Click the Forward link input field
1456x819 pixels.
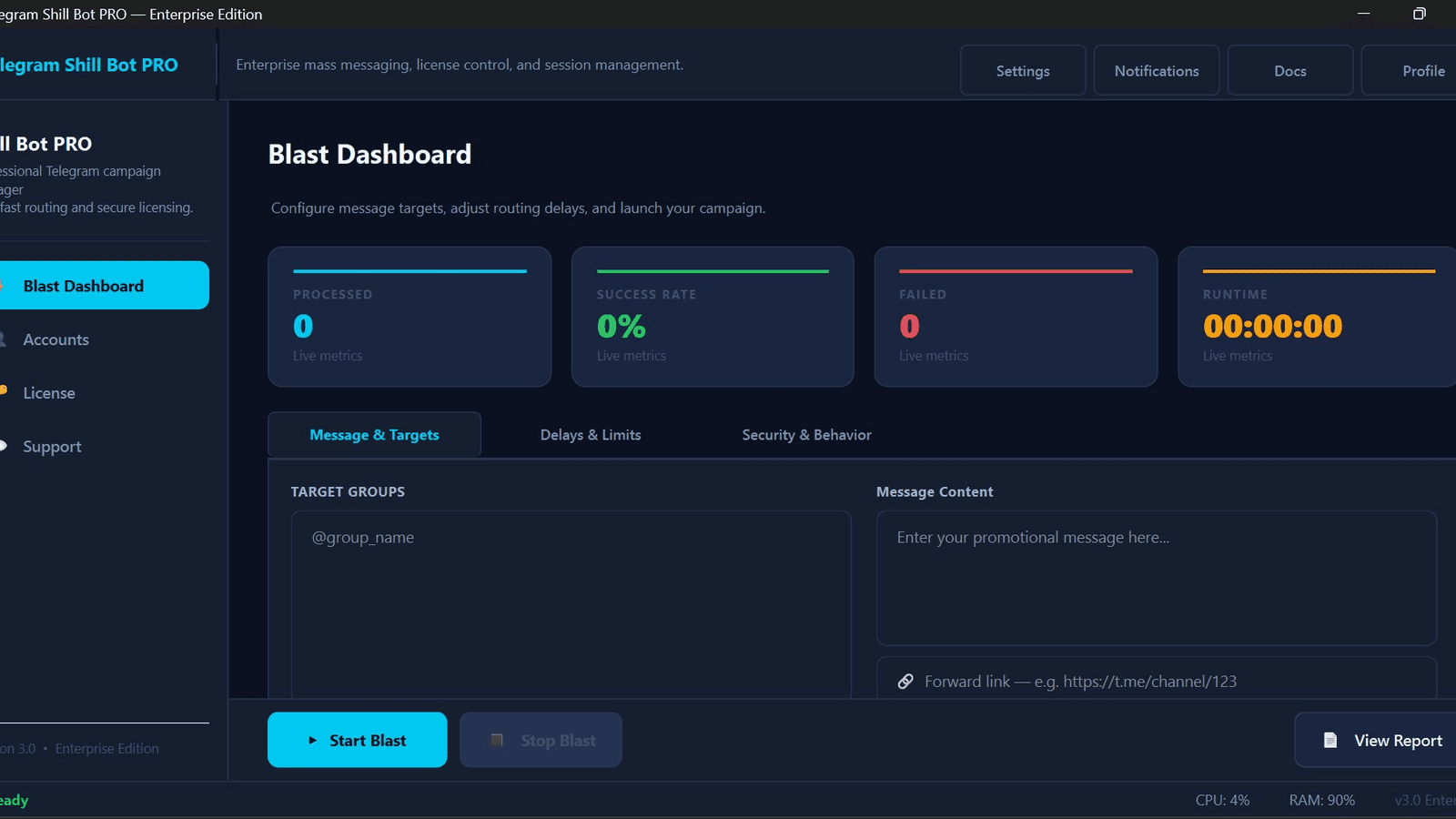coord(1156,679)
